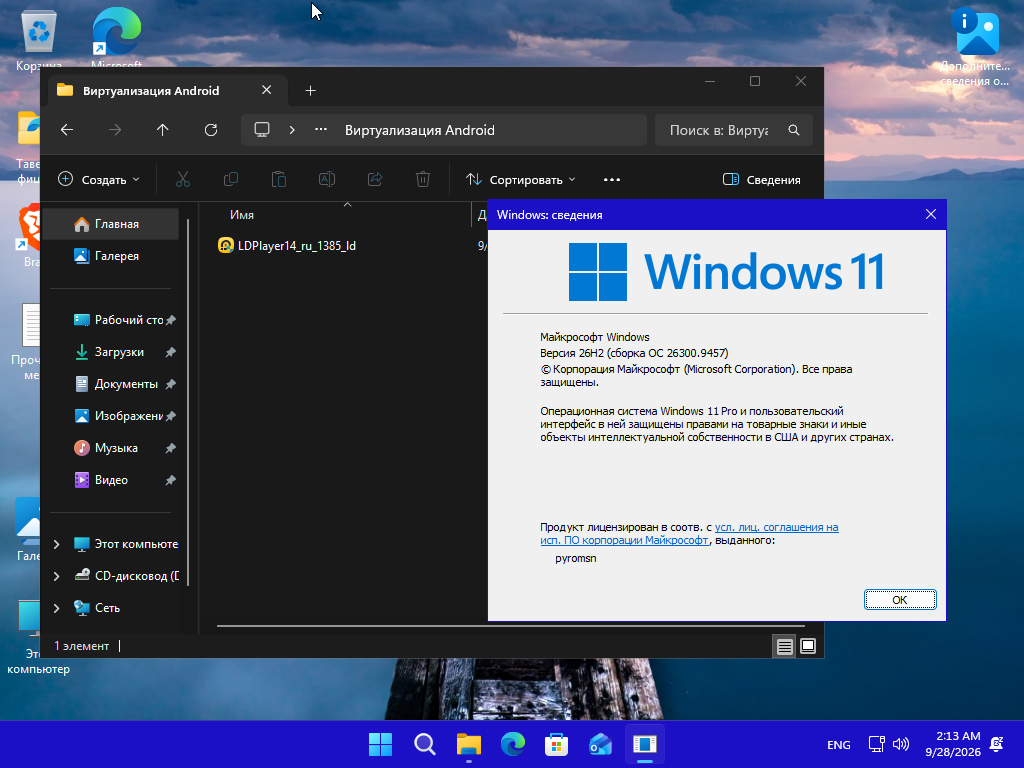
Task: Open notifications bell in system tray
Action: [x=997, y=744]
